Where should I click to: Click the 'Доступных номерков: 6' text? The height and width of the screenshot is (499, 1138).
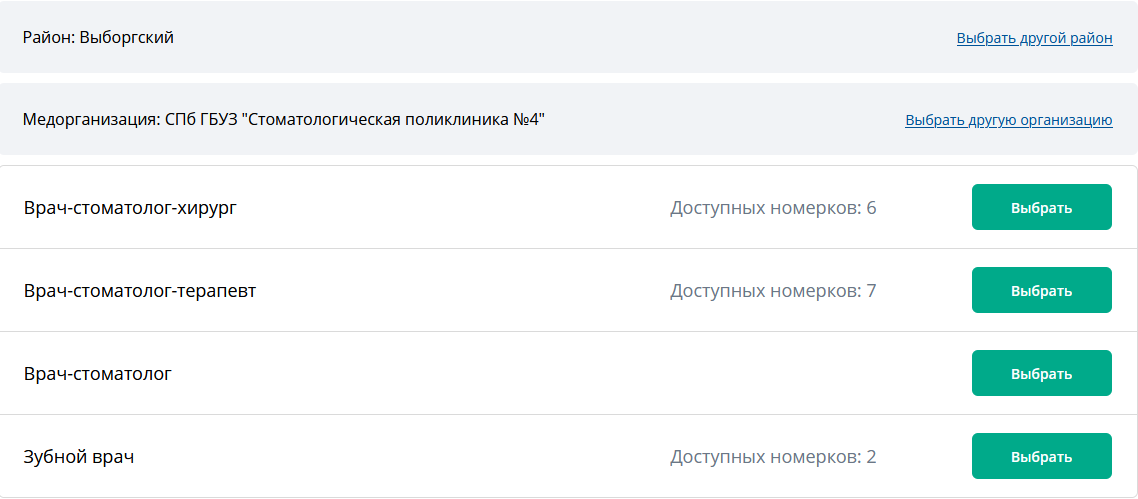click(772, 208)
